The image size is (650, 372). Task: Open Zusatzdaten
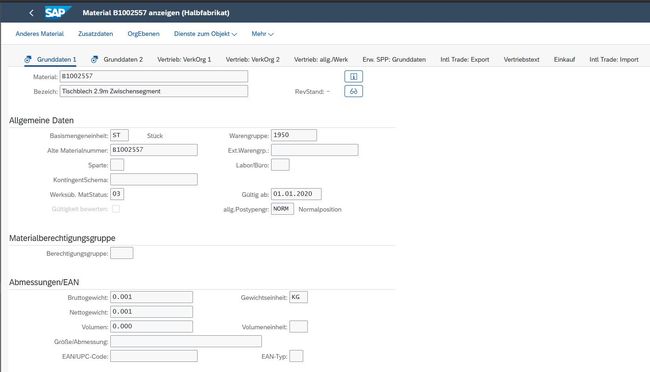(95, 34)
